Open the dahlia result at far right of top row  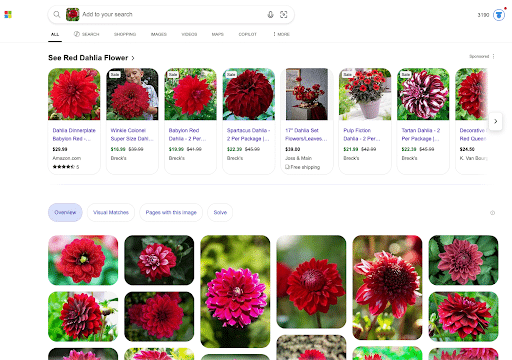(463, 260)
